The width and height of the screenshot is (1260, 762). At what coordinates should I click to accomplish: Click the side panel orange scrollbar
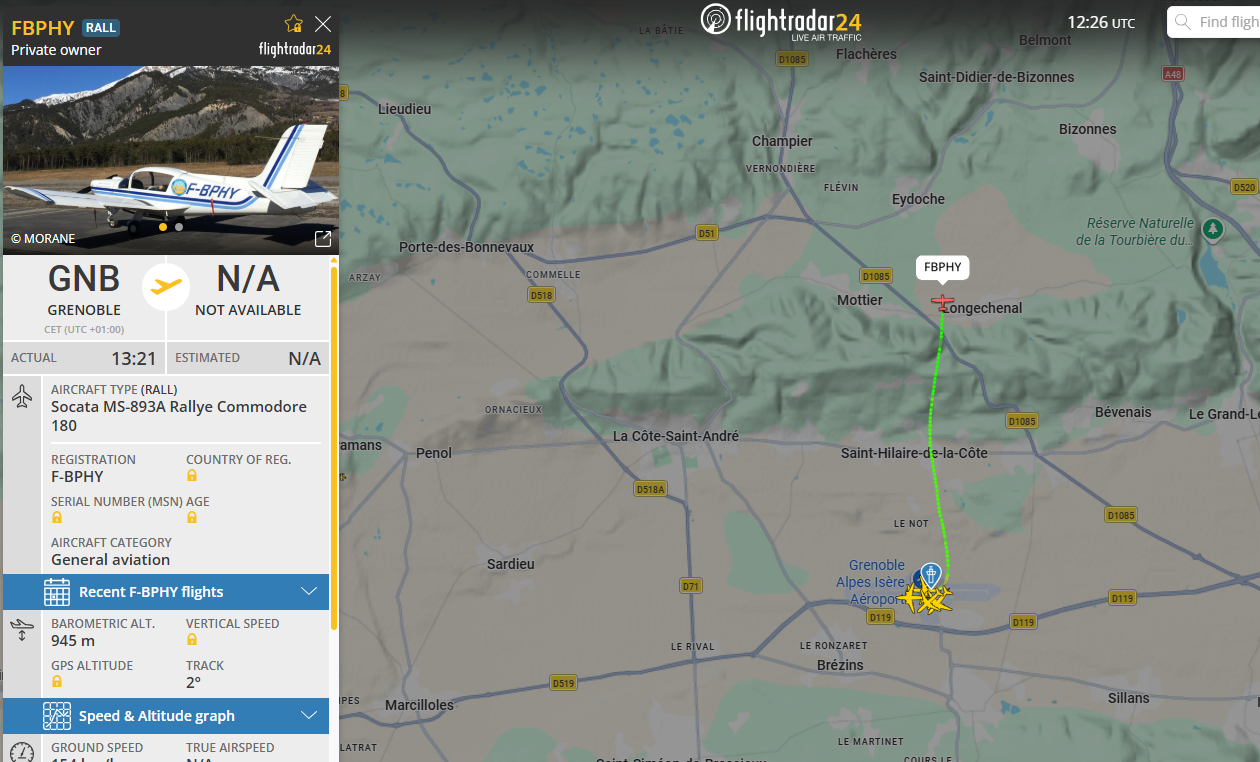pos(334,435)
